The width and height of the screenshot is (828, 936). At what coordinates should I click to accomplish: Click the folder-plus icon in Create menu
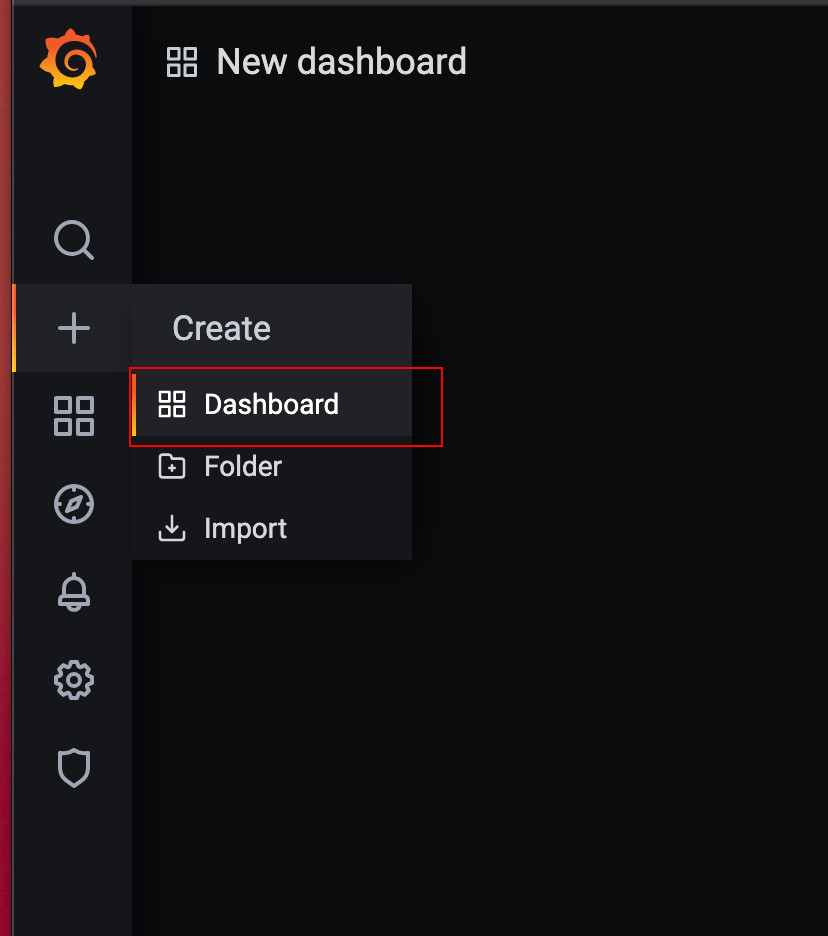pos(172,466)
